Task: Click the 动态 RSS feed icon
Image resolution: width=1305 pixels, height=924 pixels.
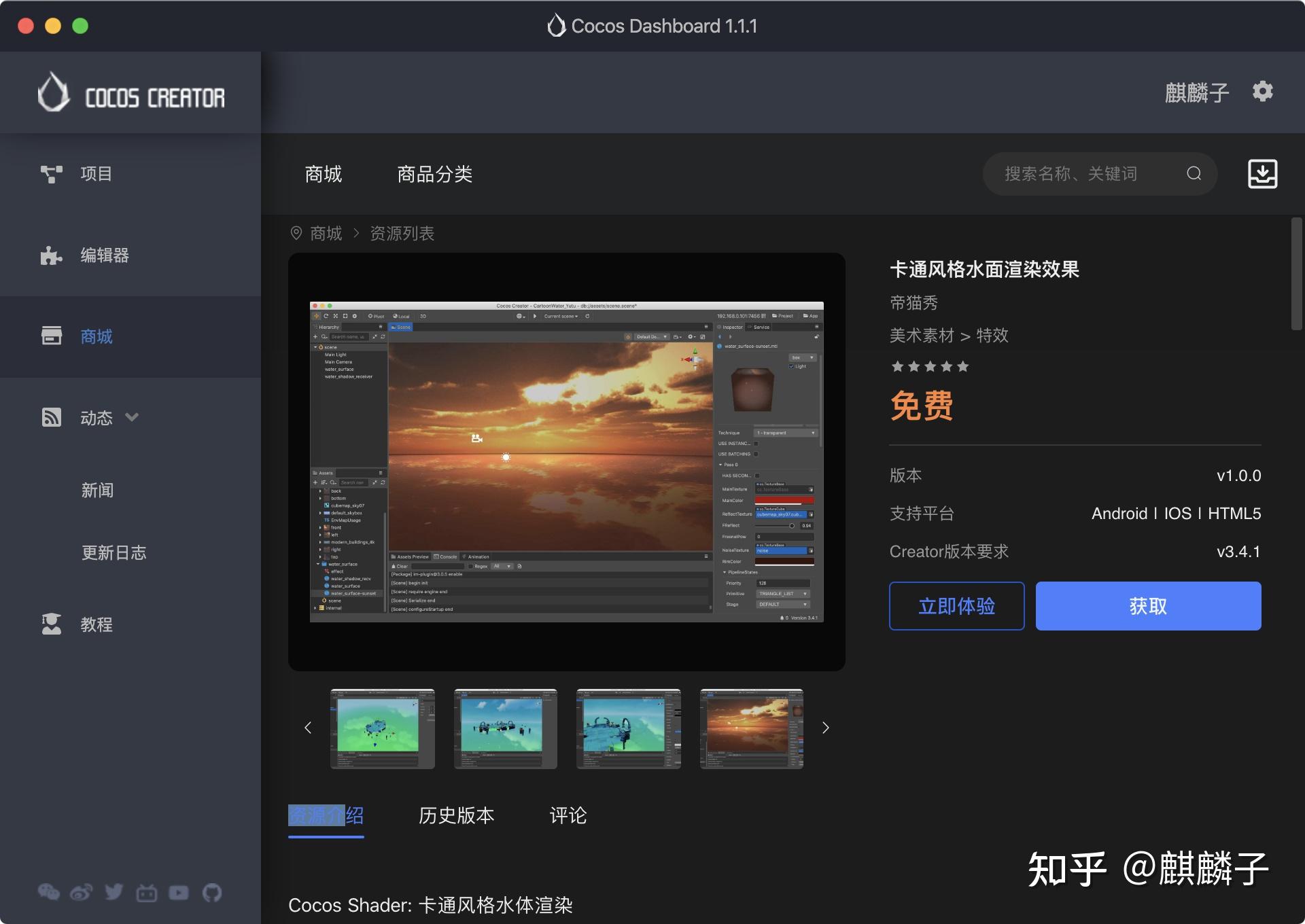Action: (52, 417)
